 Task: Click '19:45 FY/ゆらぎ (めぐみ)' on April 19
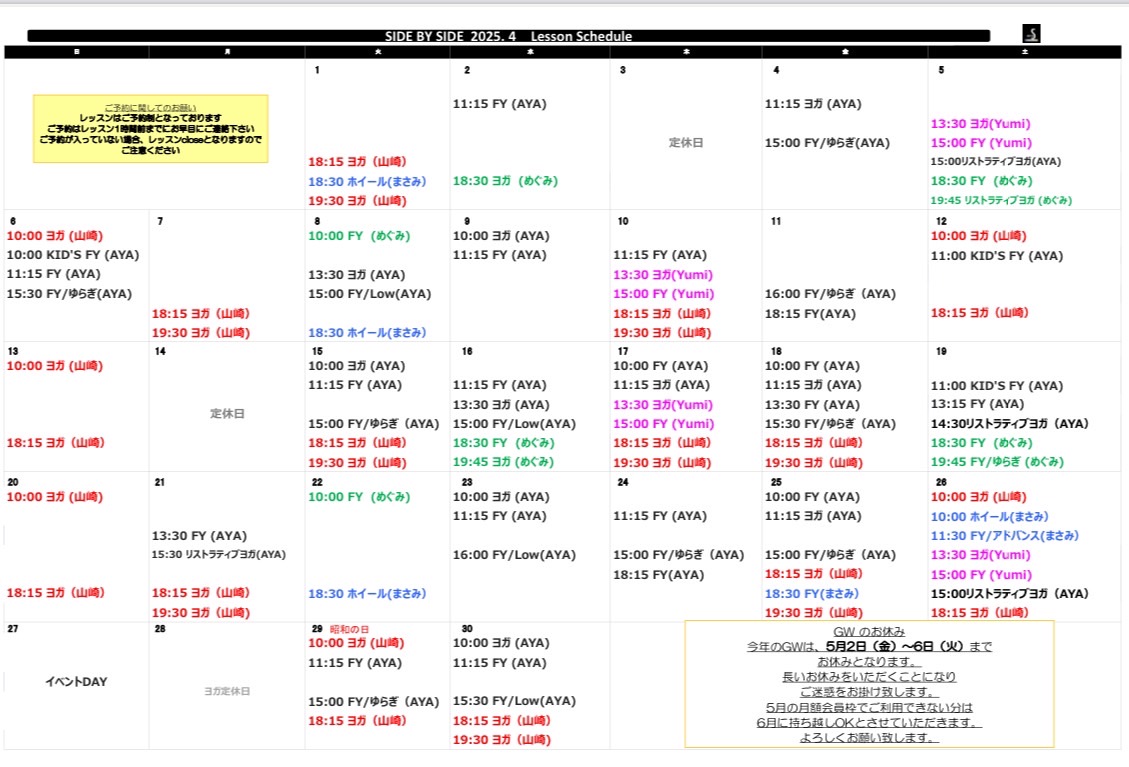pyautogui.click(x=997, y=462)
